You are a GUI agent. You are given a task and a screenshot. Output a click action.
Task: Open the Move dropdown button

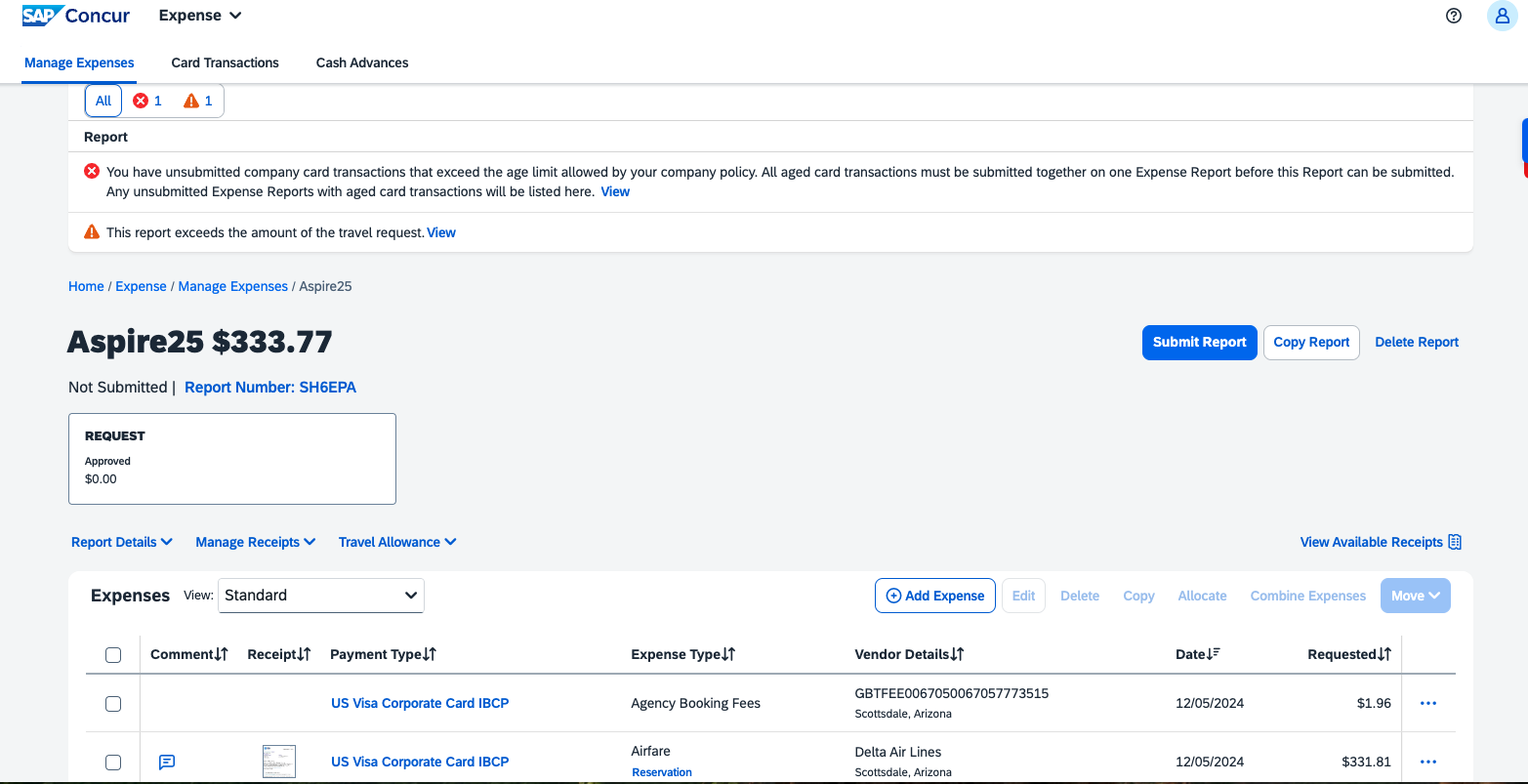tap(1416, 596)
